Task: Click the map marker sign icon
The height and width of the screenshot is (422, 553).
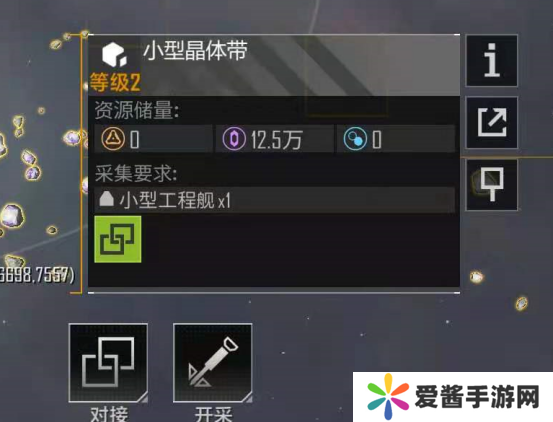Action: (492, 185)
